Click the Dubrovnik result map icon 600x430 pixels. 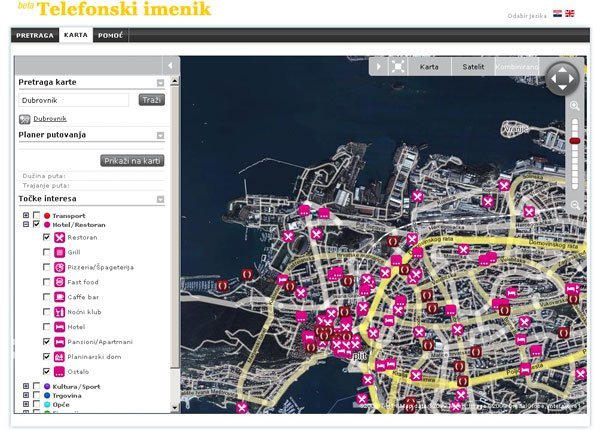pyautogui.click(x=24, y=119)
